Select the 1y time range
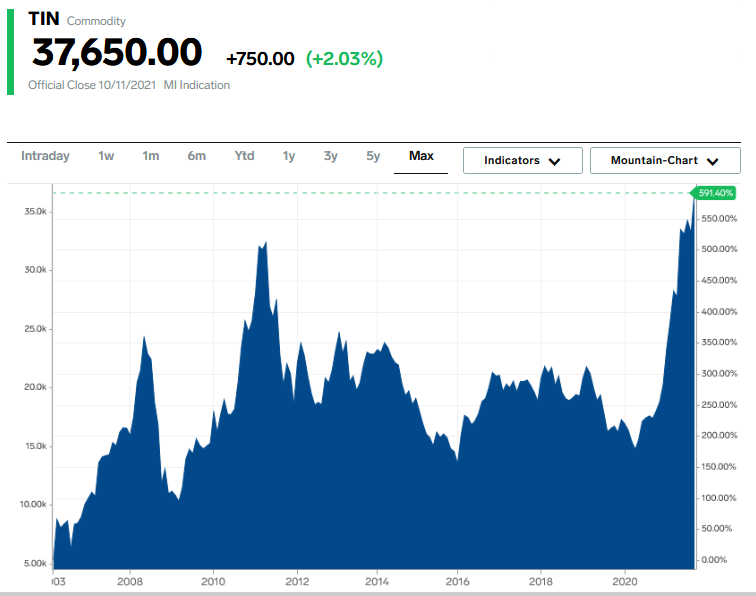Image resolution: width=756 pixels, height=596 pixels. (289, 156)
